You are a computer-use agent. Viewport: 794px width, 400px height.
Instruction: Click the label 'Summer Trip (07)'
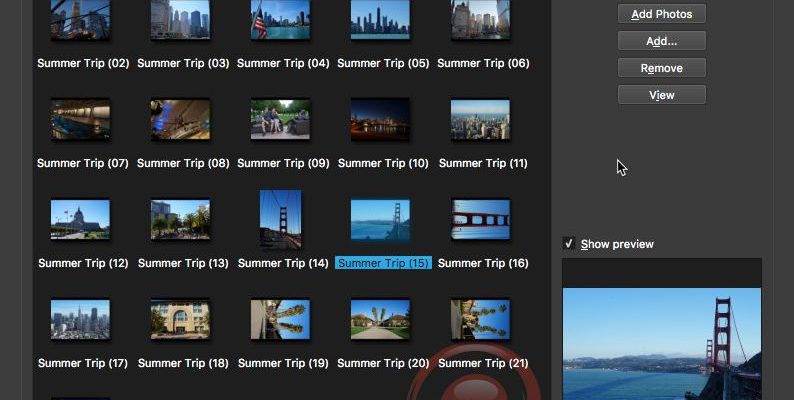click(x=83, y=163)
